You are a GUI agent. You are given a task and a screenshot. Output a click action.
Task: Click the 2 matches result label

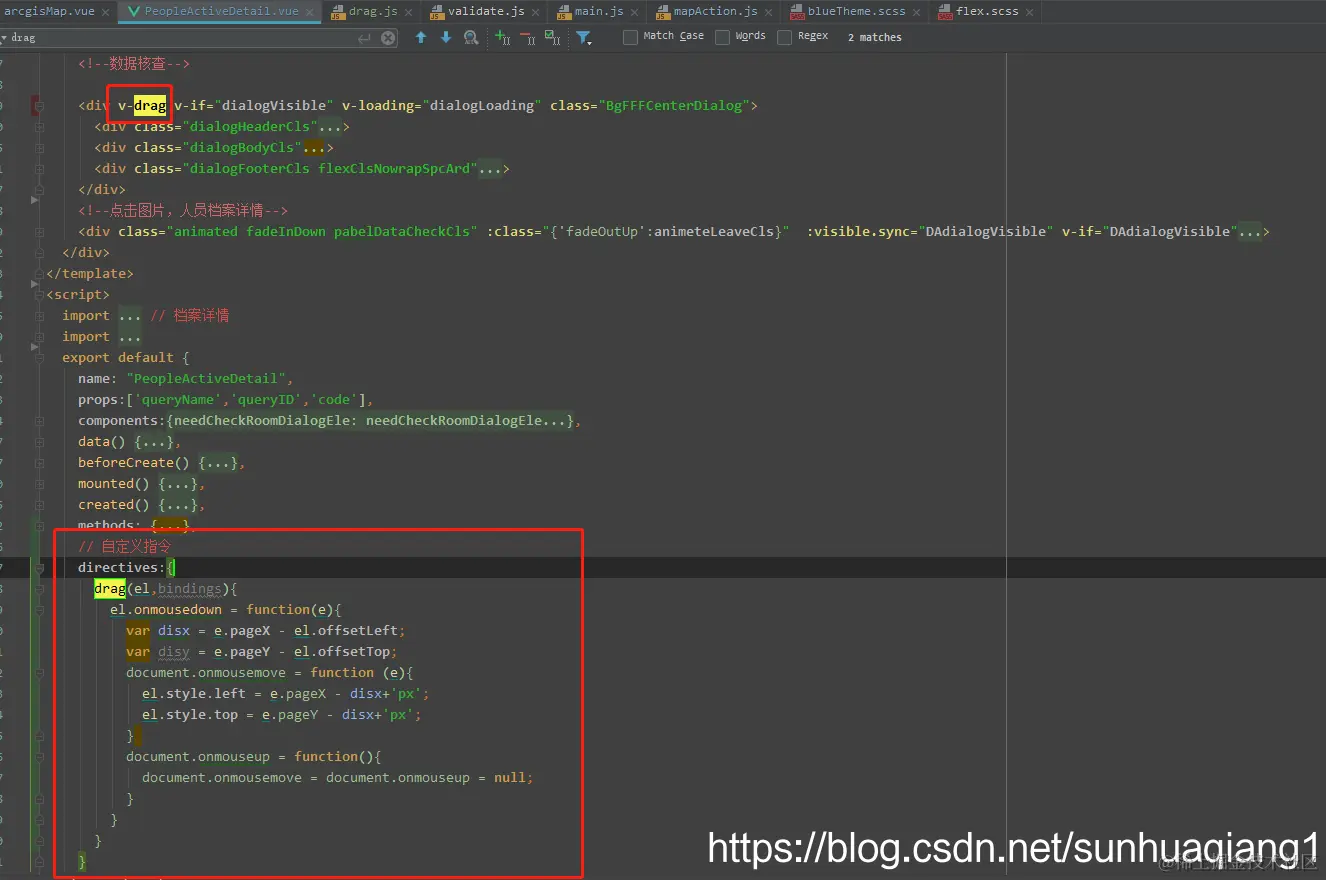click(874, 38)
